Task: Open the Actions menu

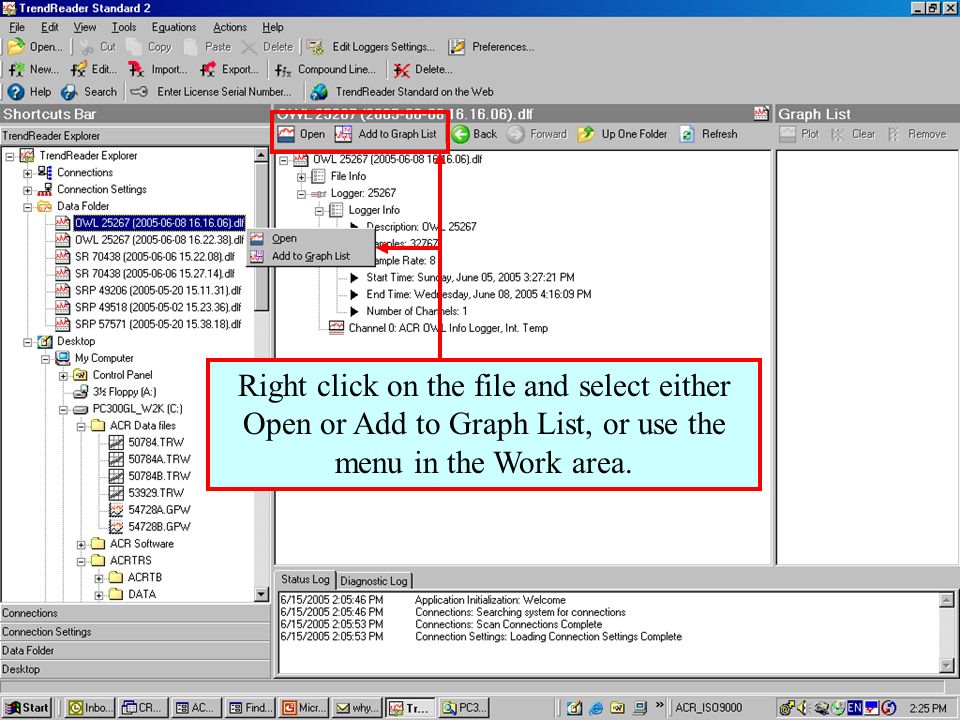Action: (230, 27)
